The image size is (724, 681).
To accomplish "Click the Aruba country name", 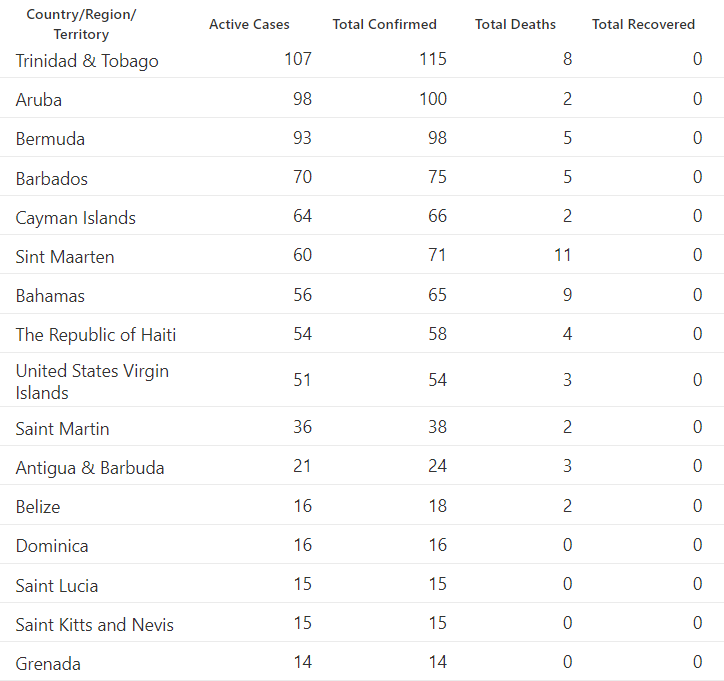I will [39, 100].
